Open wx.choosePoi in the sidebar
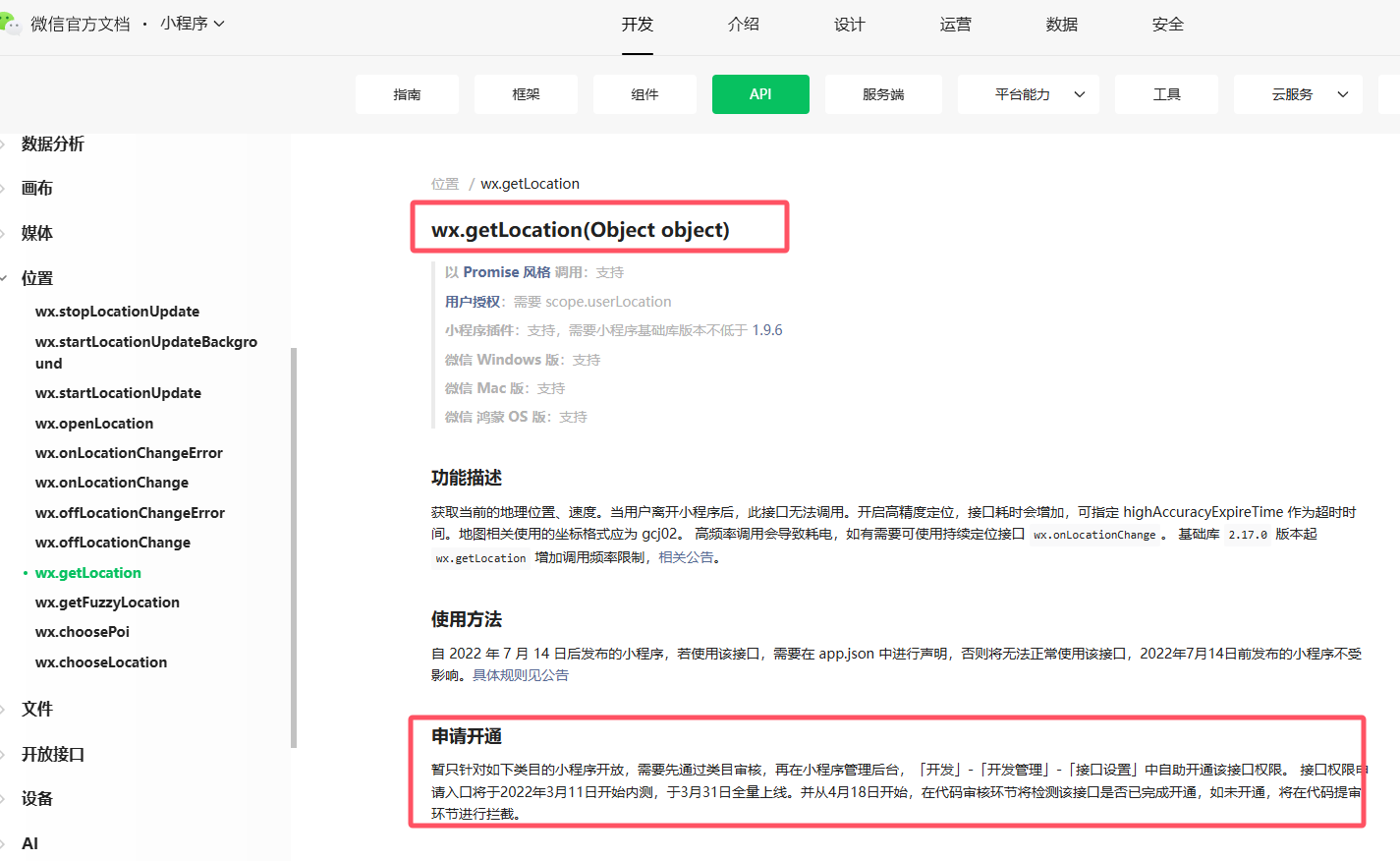This screenshot has width=1400, height=861. click(x=83, y=632)
